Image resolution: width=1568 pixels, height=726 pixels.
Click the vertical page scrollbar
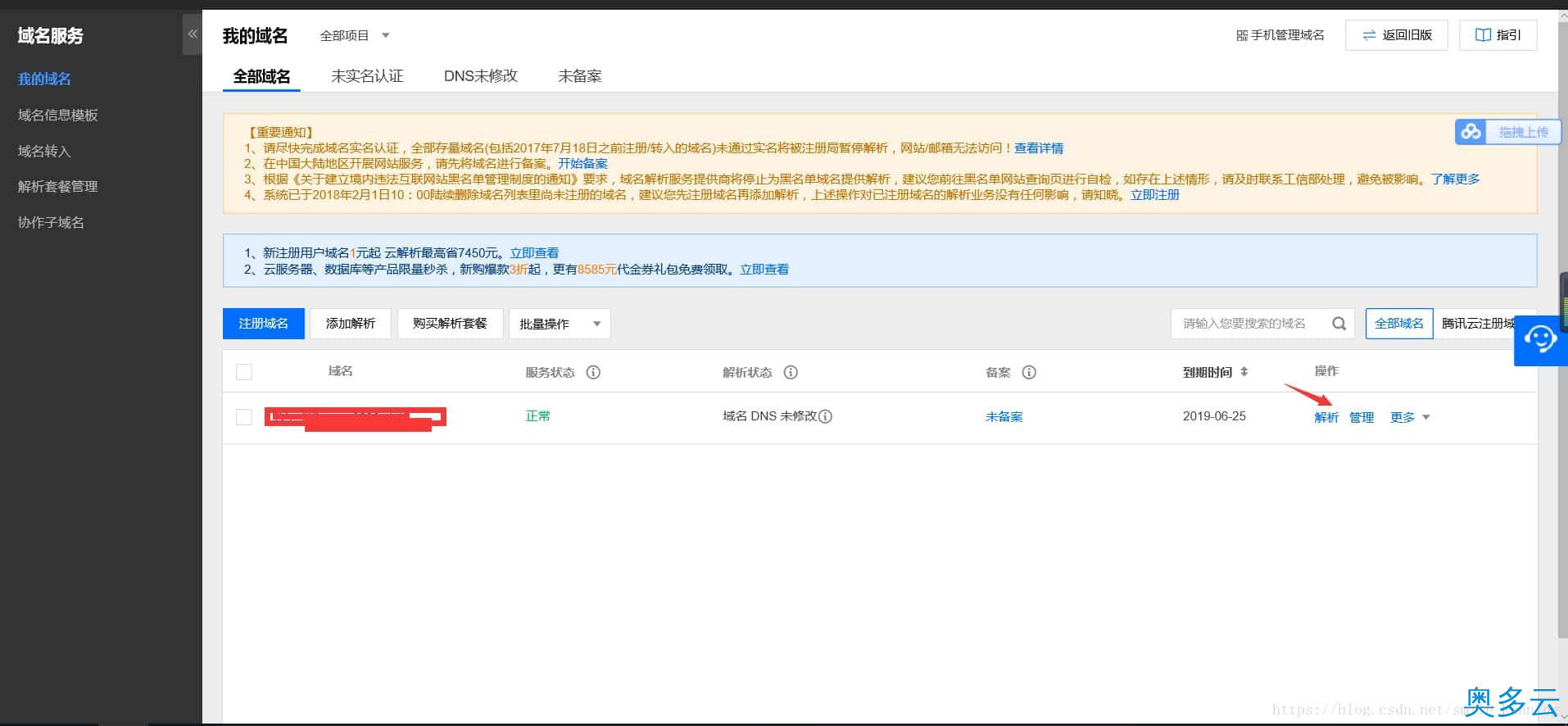pyautogui.click(x=1563, y=329)
